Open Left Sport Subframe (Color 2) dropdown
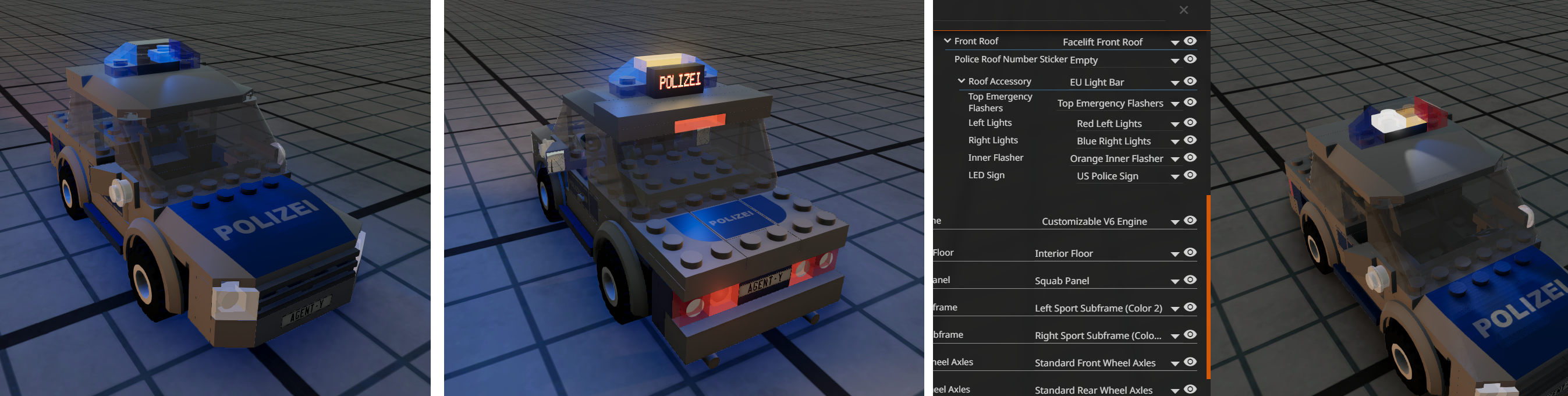Screen dimensions: 1568x396 (x=1107, y=308)
